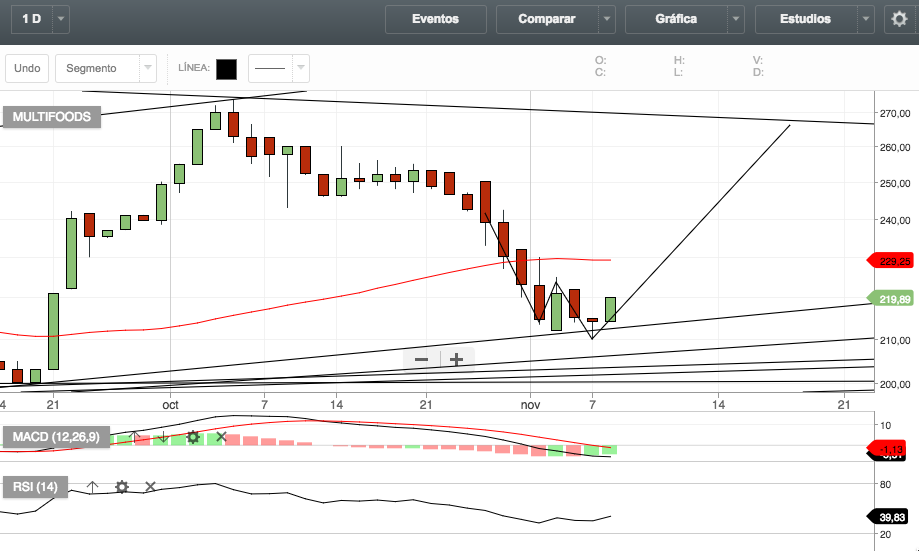The width and height of the screenshot is (919, 551).
Task: Zoom in chart with plus button
Action: point(457,359)
